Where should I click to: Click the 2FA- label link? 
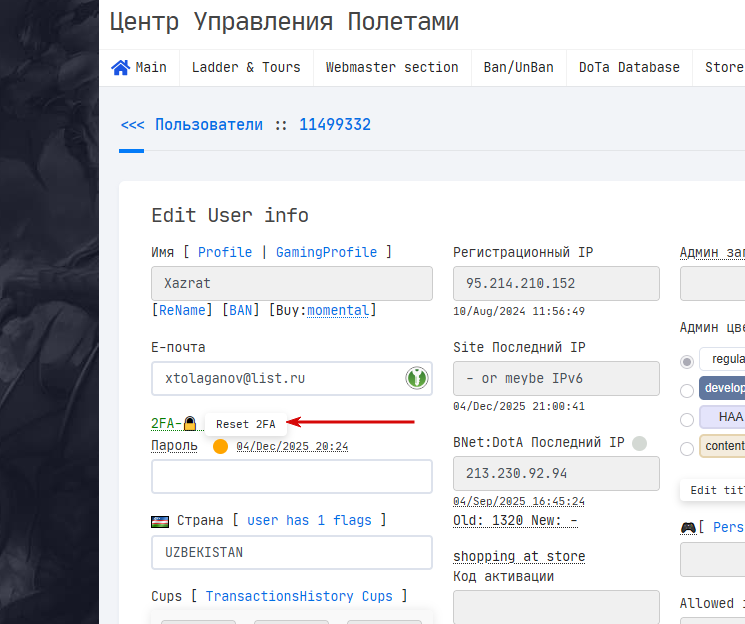166,423
